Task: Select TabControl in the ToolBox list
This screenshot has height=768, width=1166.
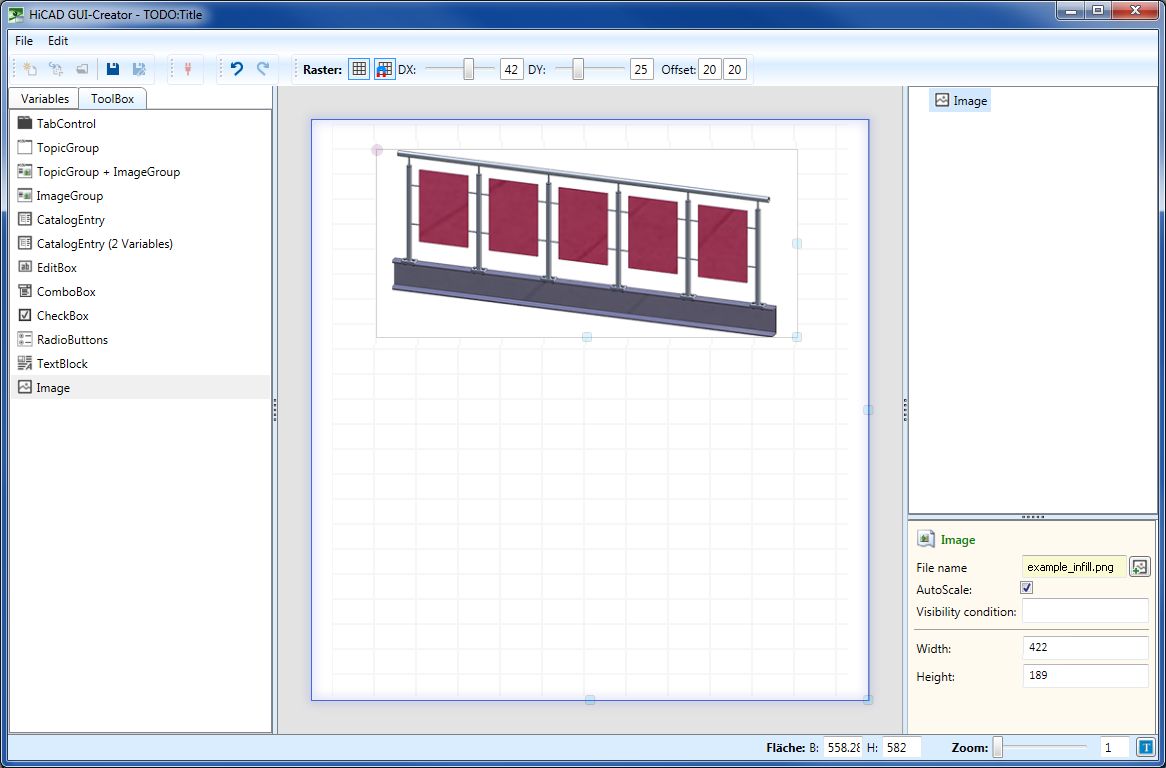Action: pos(66,124)
